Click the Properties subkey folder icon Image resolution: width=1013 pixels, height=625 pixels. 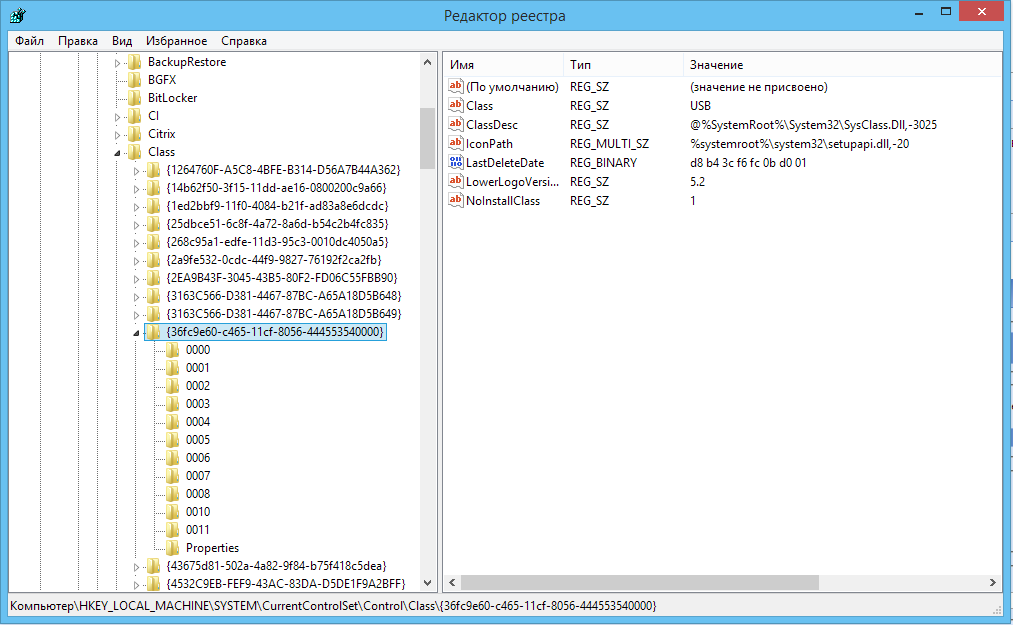click(173, 548)
